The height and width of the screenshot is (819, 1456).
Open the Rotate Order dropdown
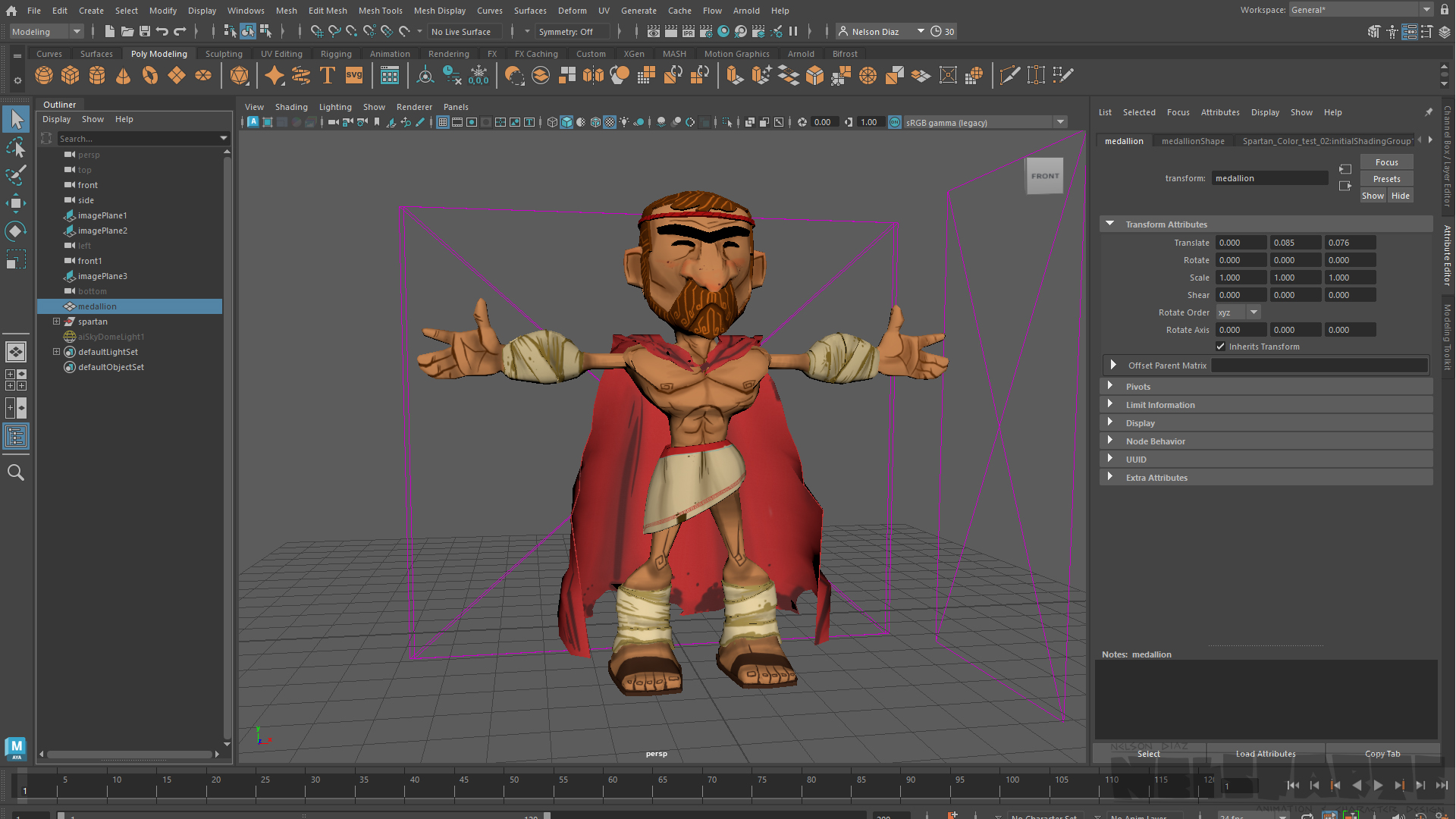1238,312
